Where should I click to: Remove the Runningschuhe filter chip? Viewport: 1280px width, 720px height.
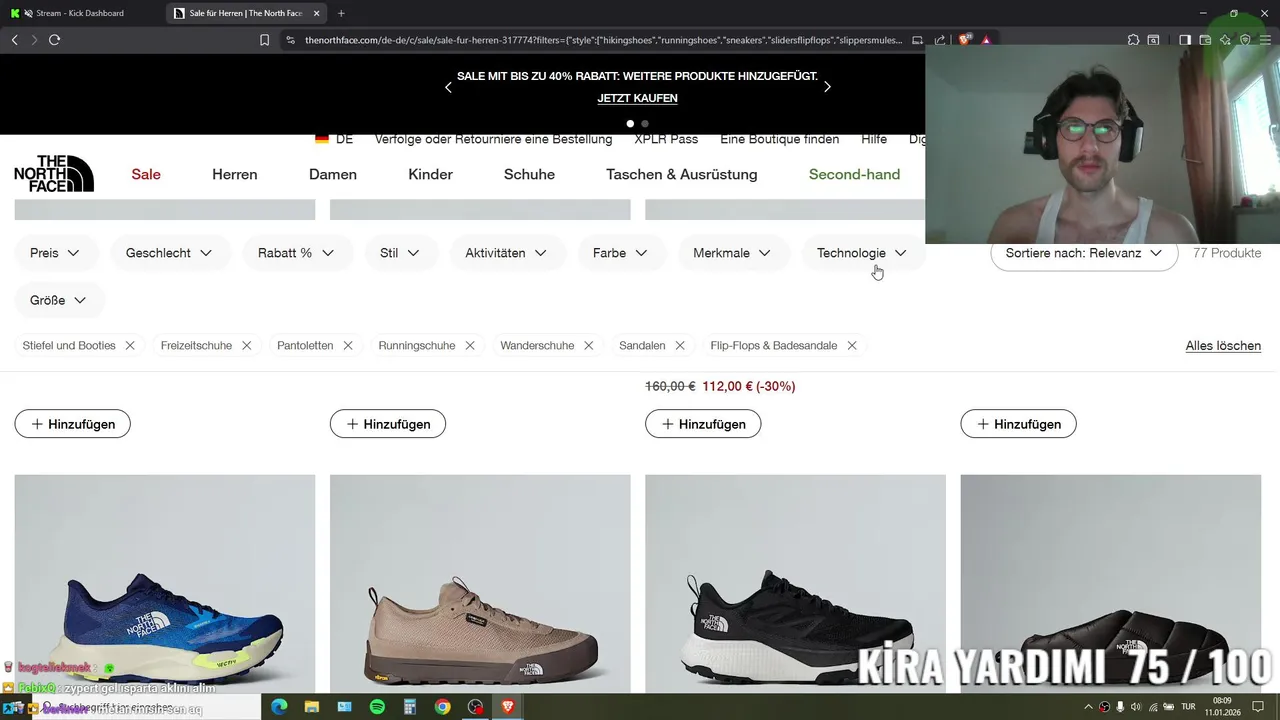470,345
